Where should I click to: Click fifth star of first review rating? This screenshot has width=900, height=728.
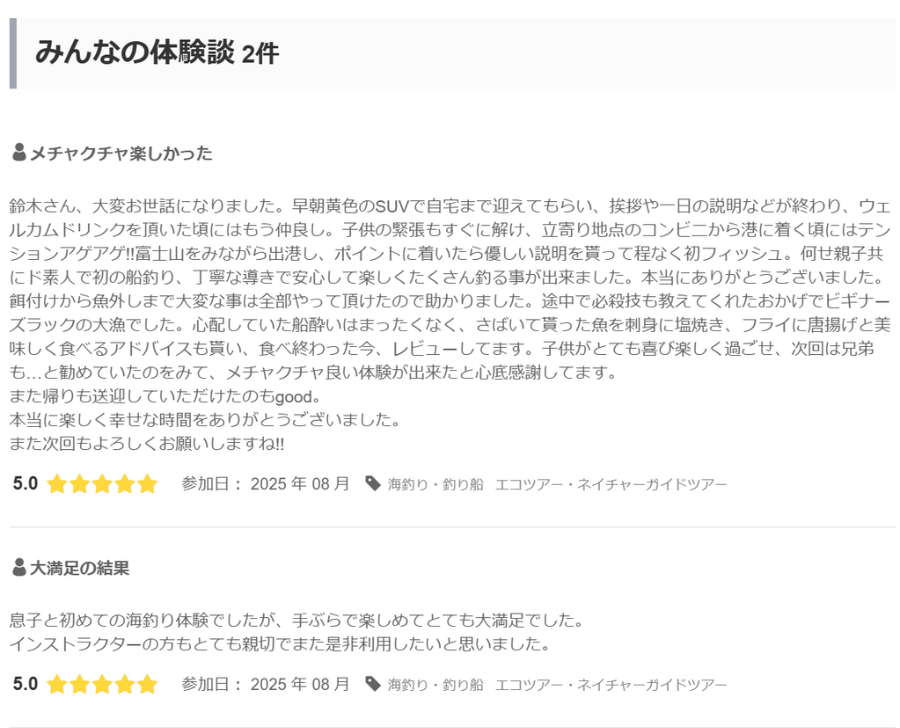point(147,484)
